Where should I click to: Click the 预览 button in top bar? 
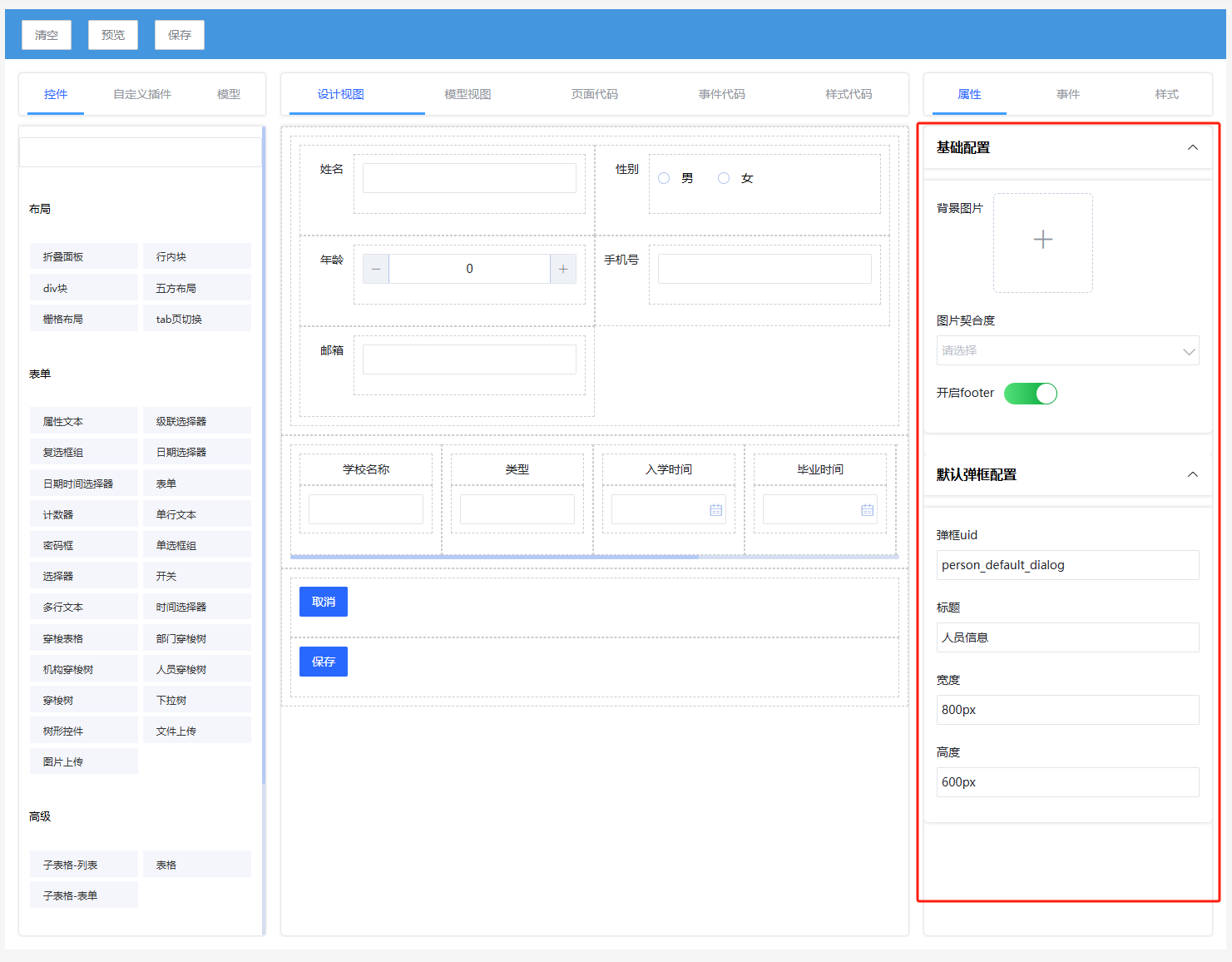[113, 35]
